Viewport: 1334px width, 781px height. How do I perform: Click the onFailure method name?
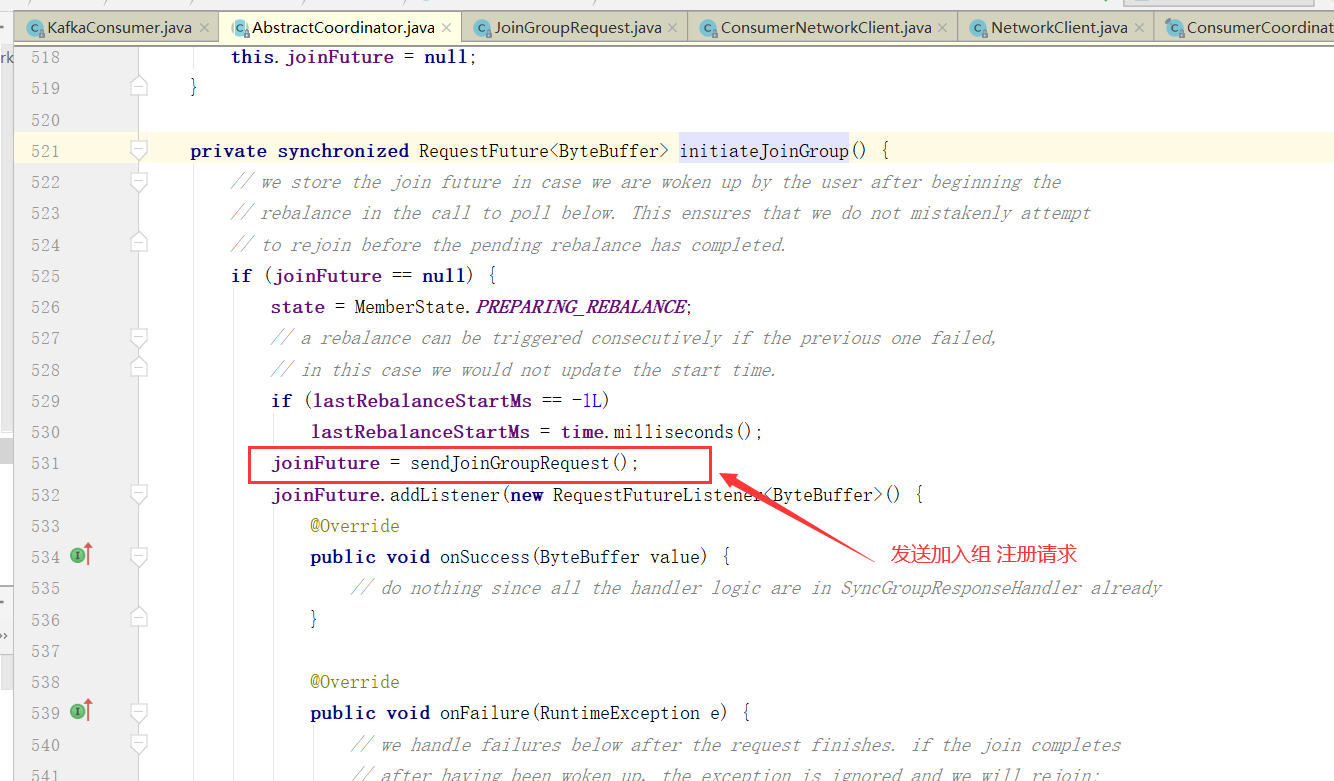485,713
